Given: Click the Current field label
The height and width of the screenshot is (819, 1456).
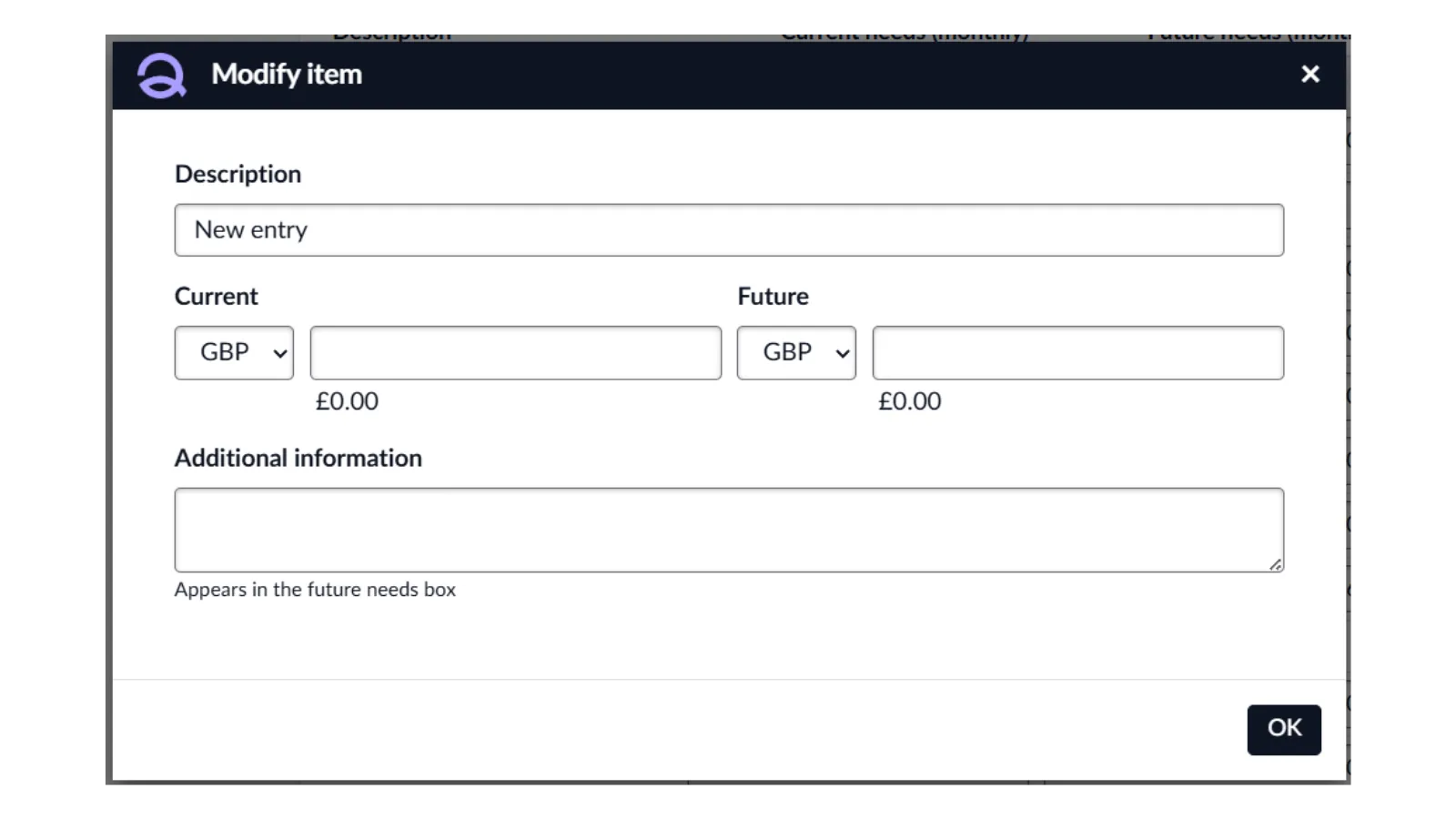Looking at the screenshot, I should coord(217,297).
